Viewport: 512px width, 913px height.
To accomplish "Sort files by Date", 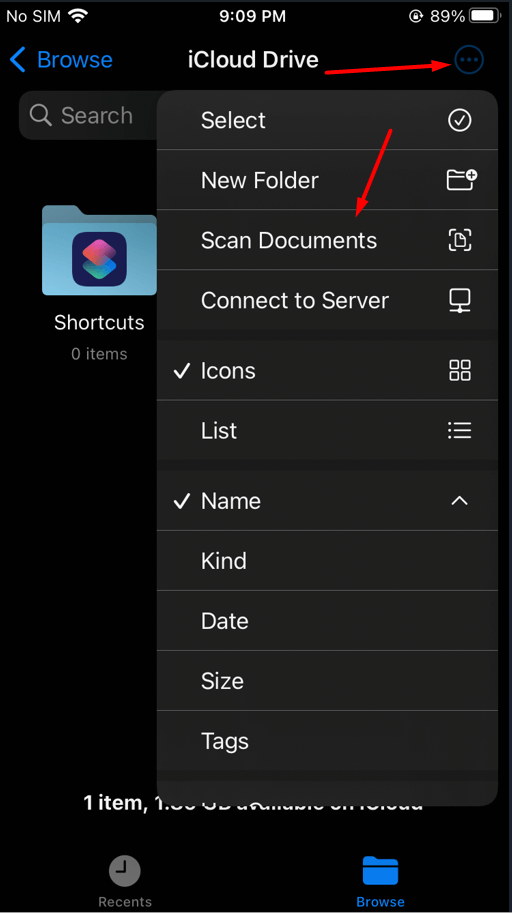I will tap(327, 621).
